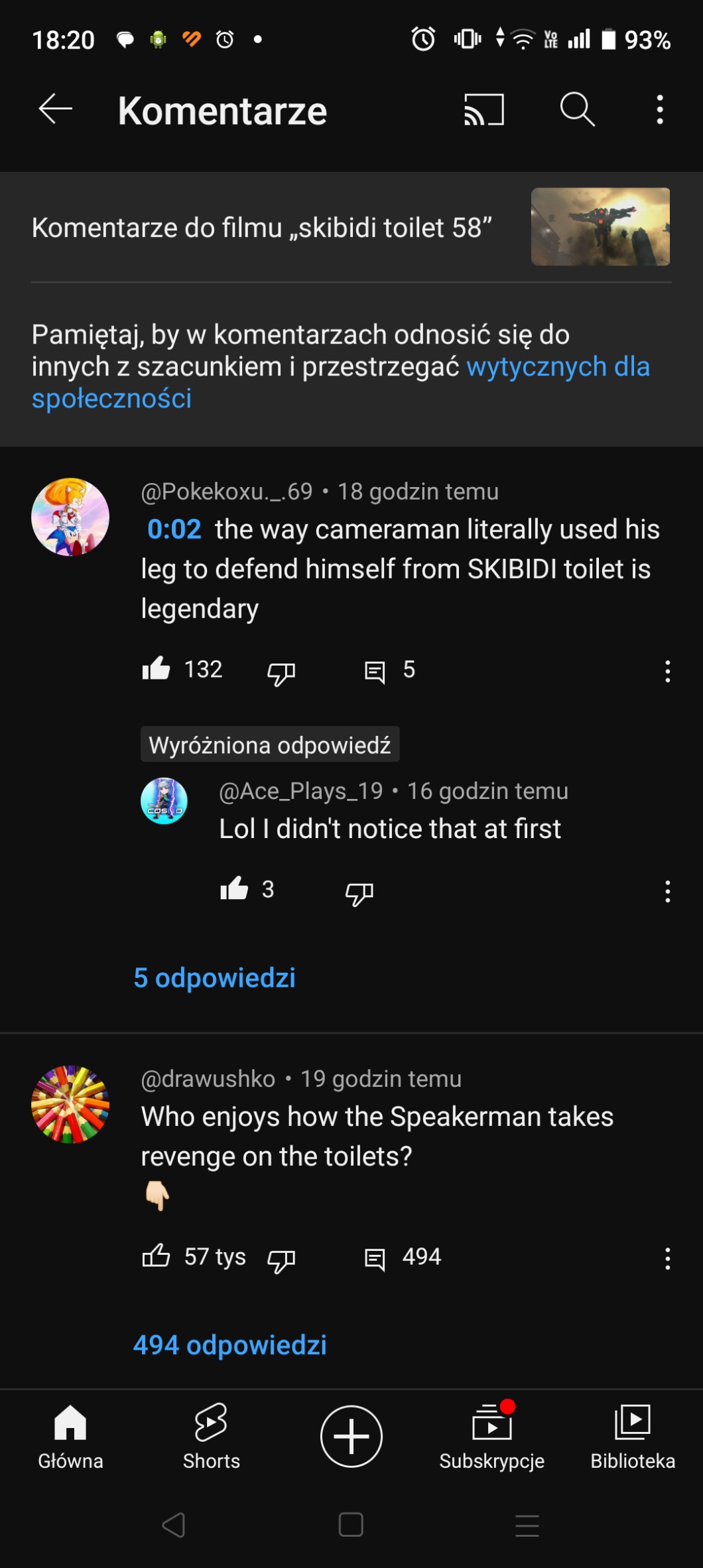This screenshot has height=1568, width=703.
Task: Like the Ace_Plays_19 reply
Action: coord(234,889)
